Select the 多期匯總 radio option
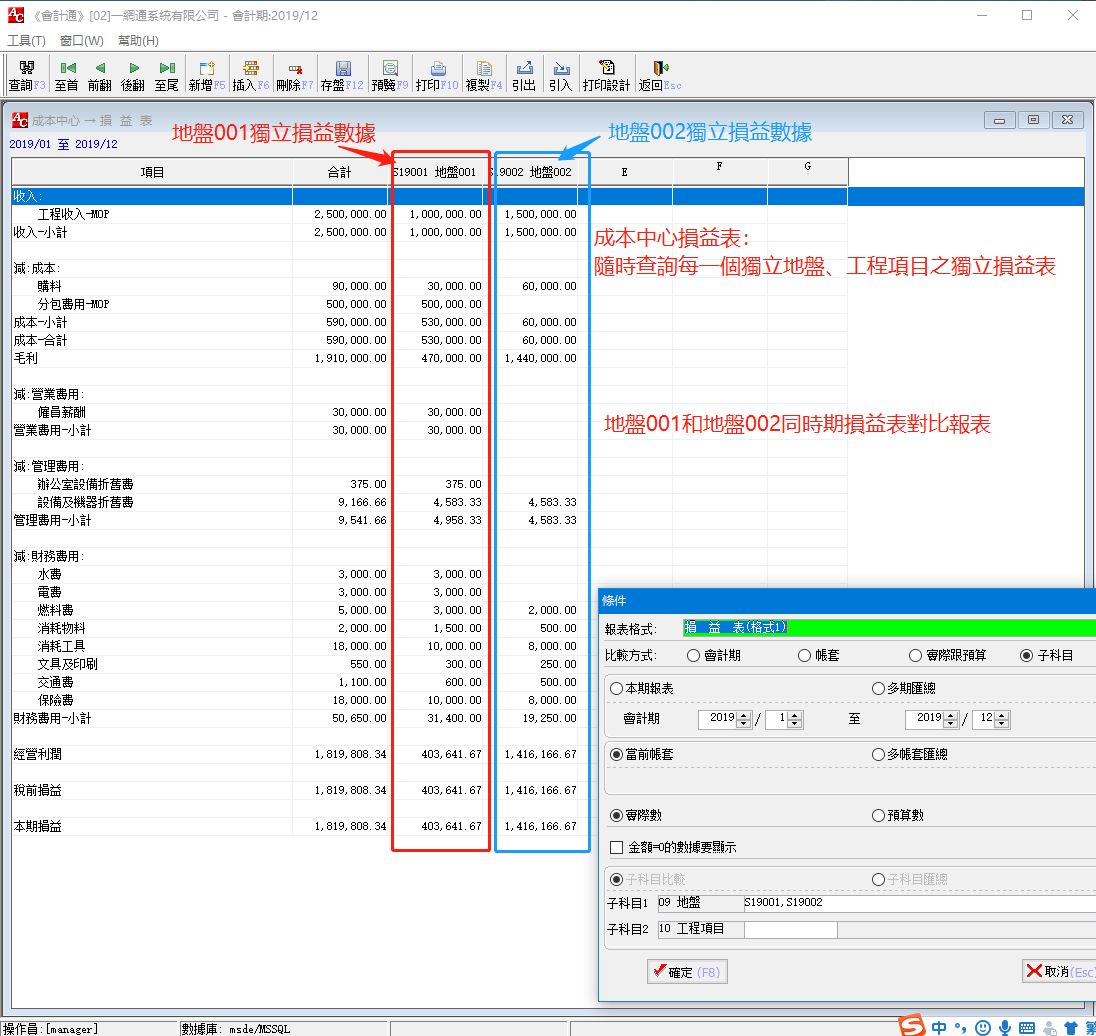The image size is (1096, 1036). click(x=879, y=689)
